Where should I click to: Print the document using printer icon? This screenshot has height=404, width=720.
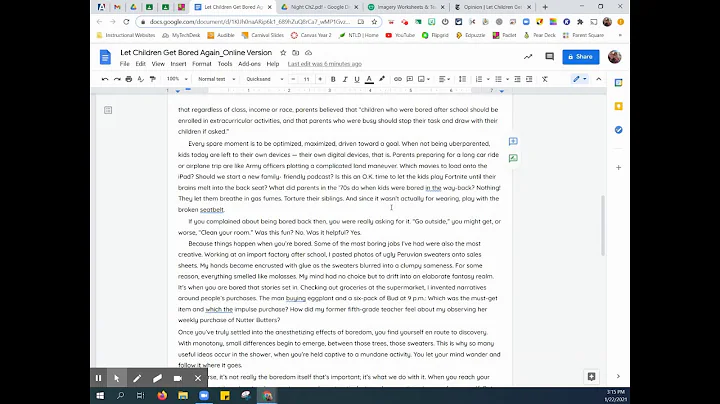[129, 79]
